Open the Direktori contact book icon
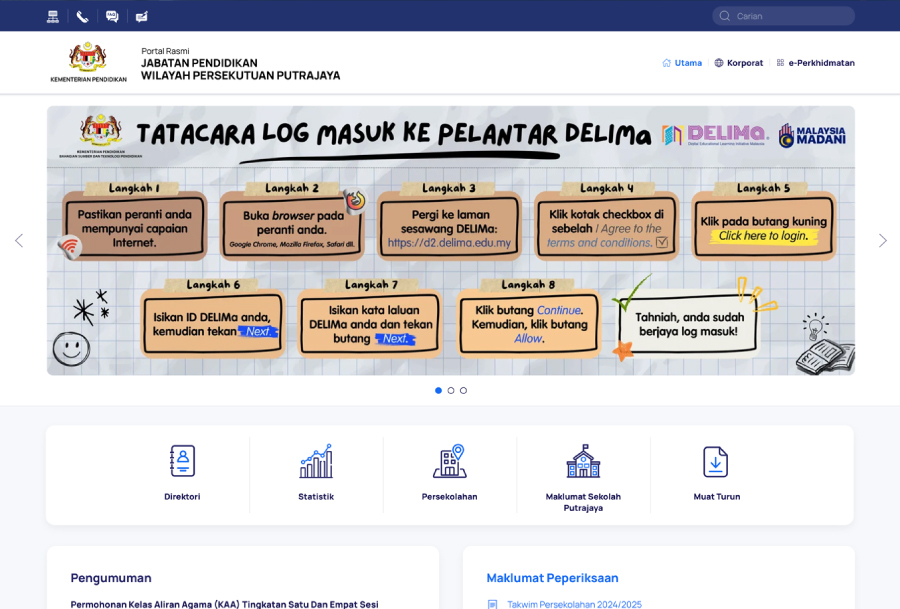The height and width of the screenshot is (609, 900). point(182,462)
